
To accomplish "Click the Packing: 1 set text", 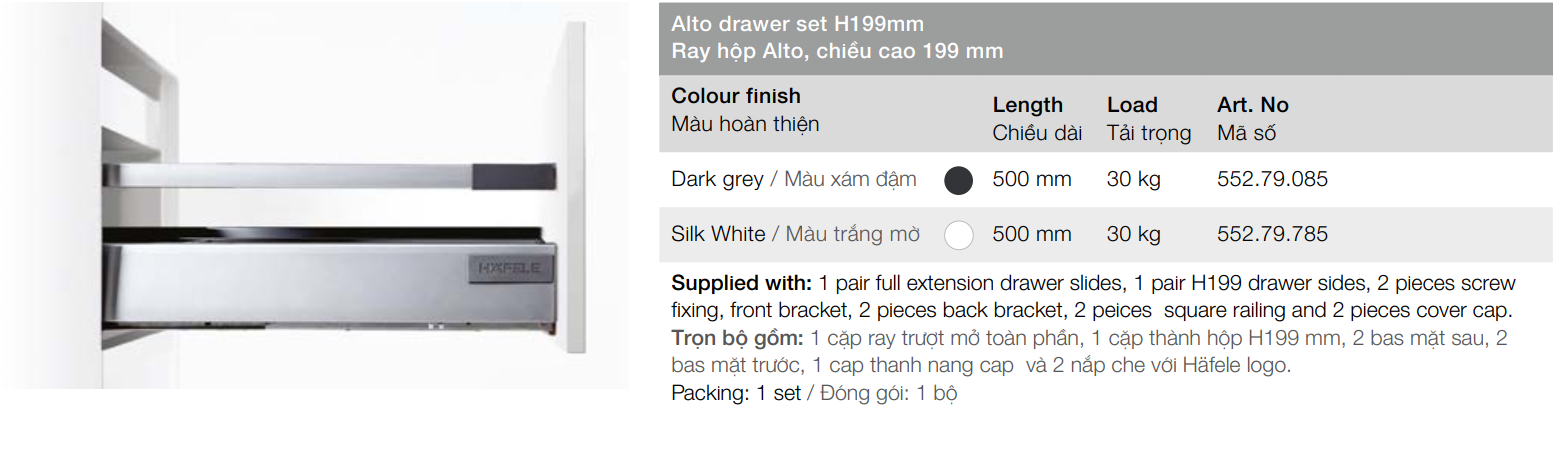I will (736, 393).
